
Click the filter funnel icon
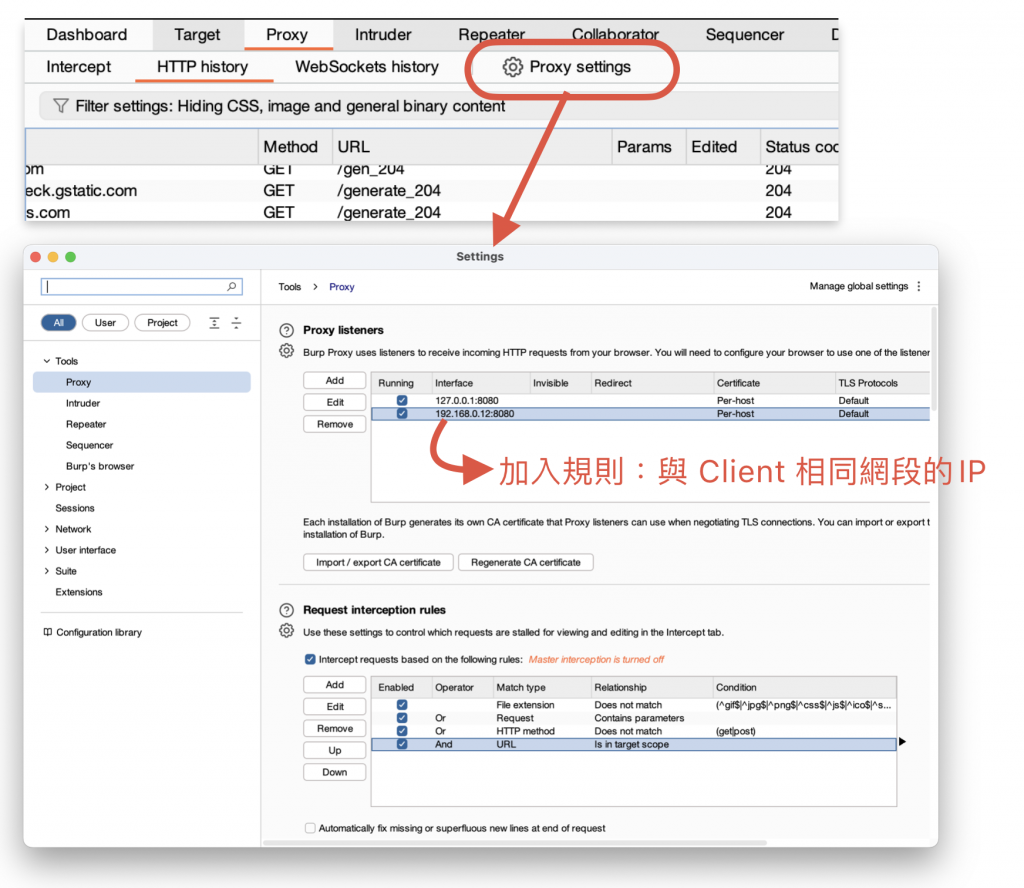(61, 106)
